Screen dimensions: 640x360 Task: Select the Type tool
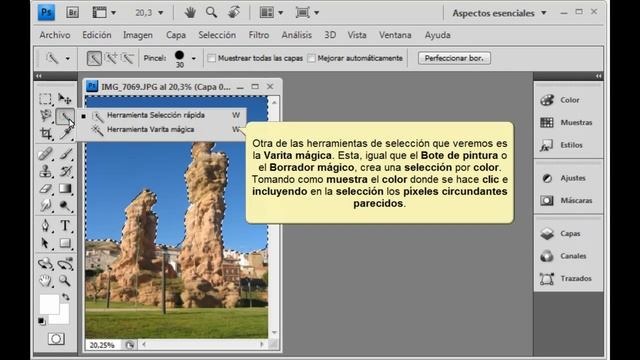[x=65, y=226]
